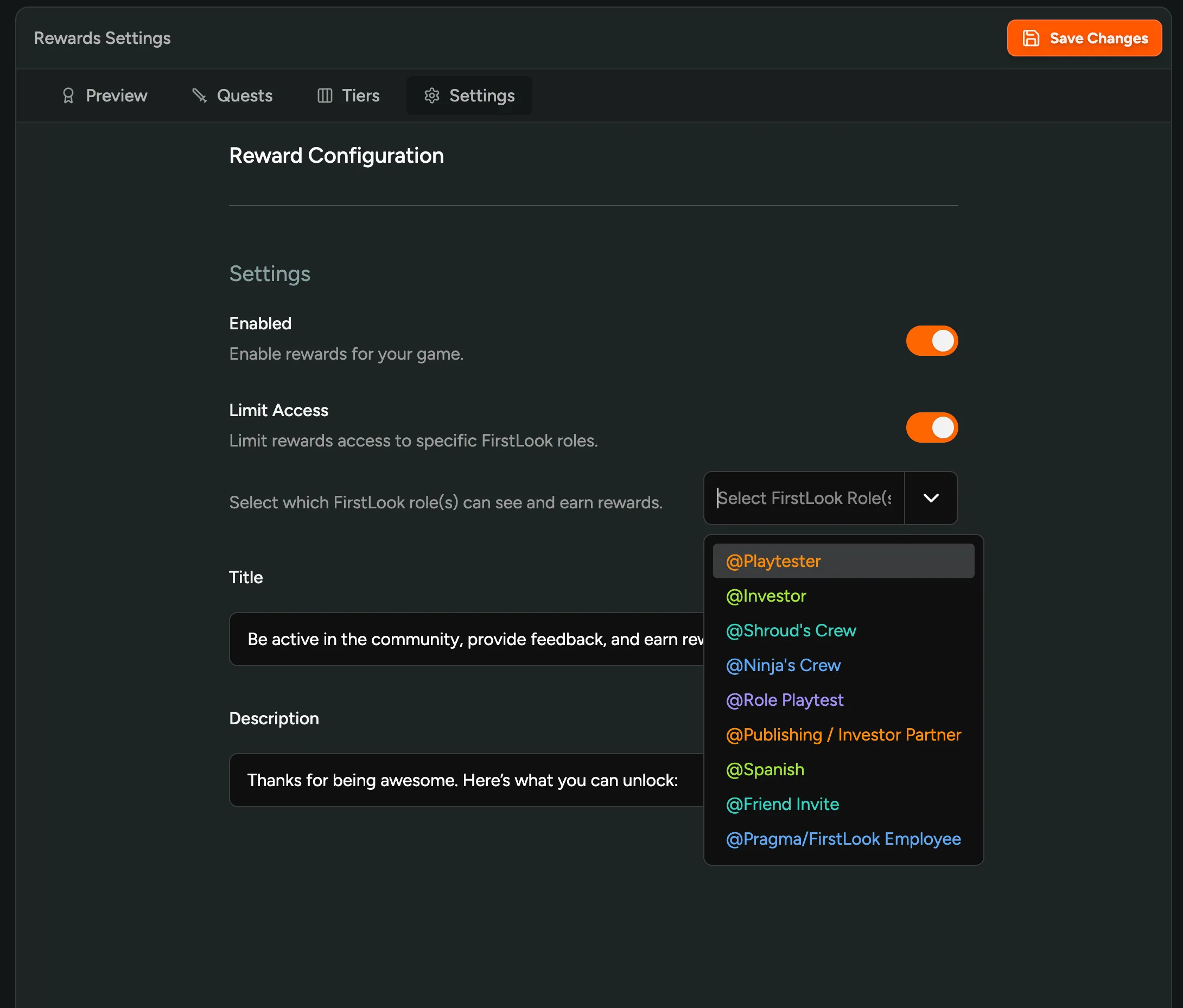Select @Publishing / Investor Partner role
Screen dimensions: 1183x1008
[x=843, y=735]
